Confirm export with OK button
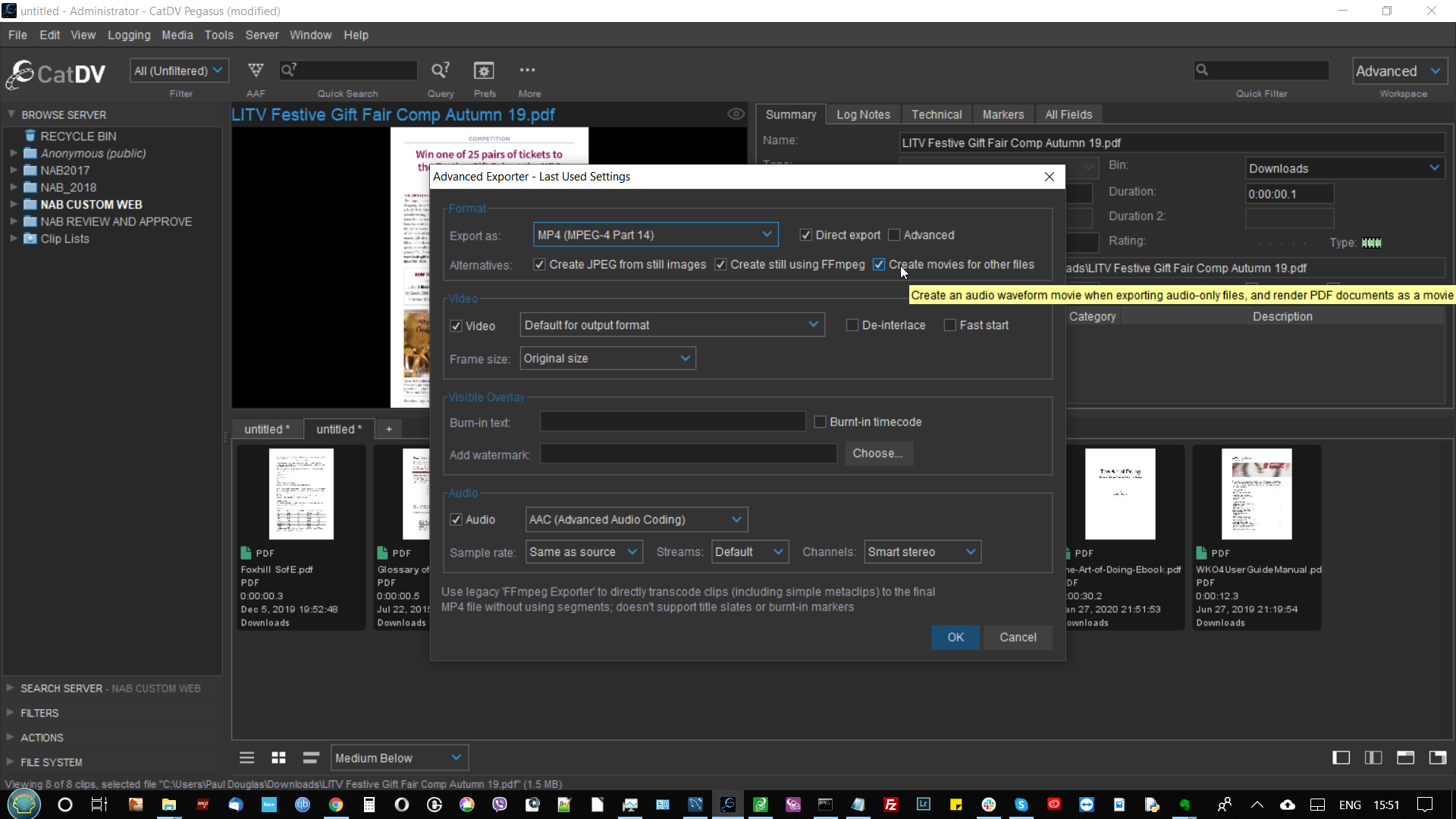 (955, 638)
